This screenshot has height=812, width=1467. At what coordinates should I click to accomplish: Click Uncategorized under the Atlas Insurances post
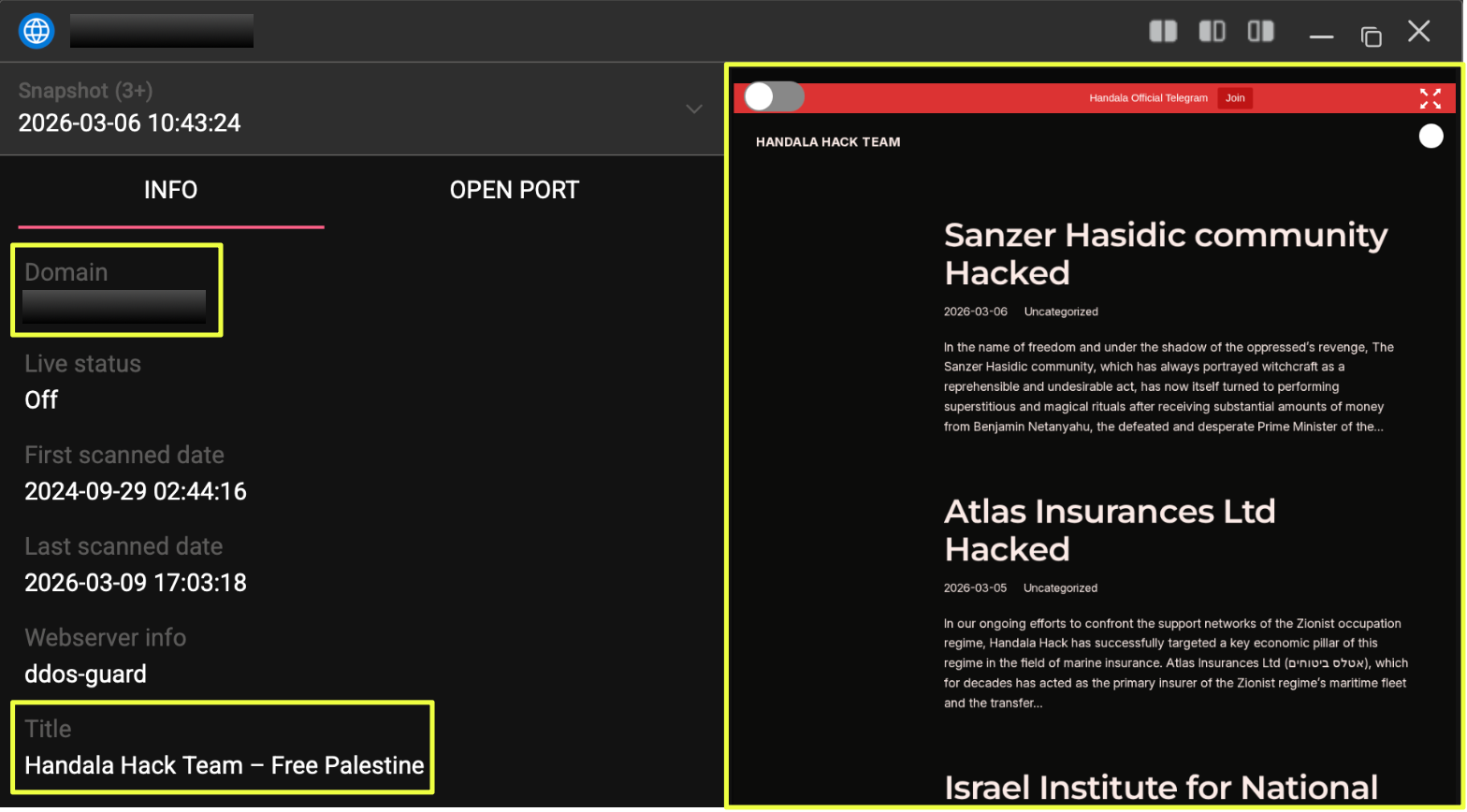tap(1060, 588)
